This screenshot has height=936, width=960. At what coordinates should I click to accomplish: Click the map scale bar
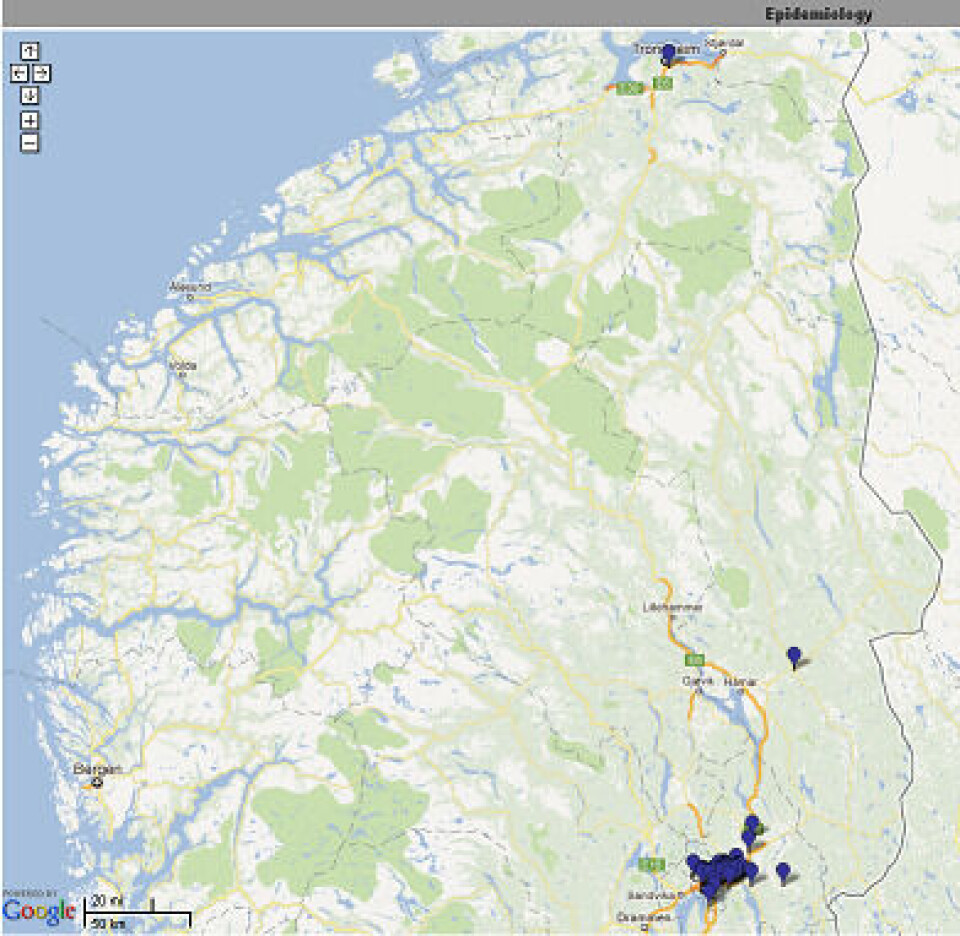(137, 913)
